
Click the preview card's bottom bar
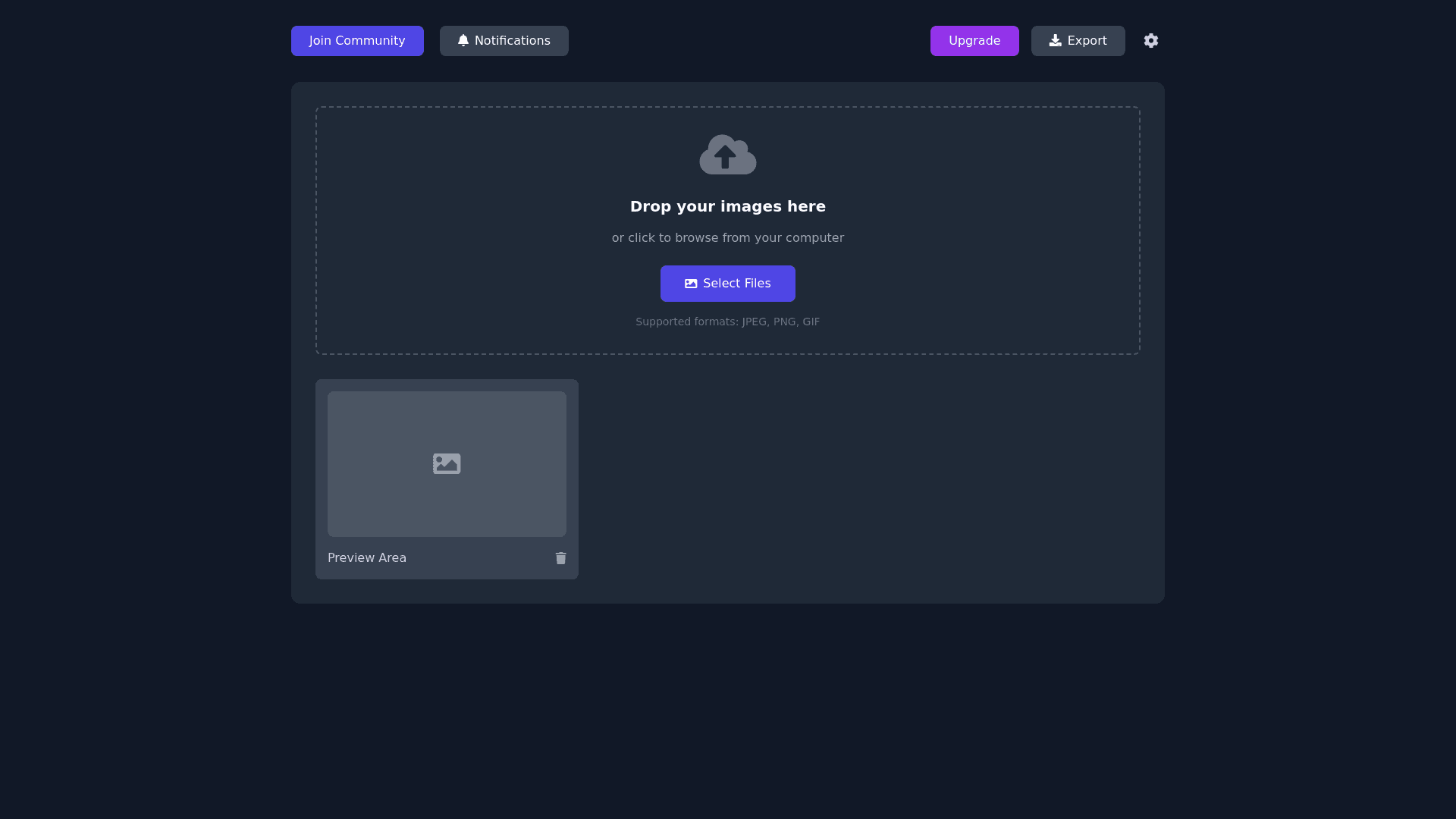click(x=478, y=560)
